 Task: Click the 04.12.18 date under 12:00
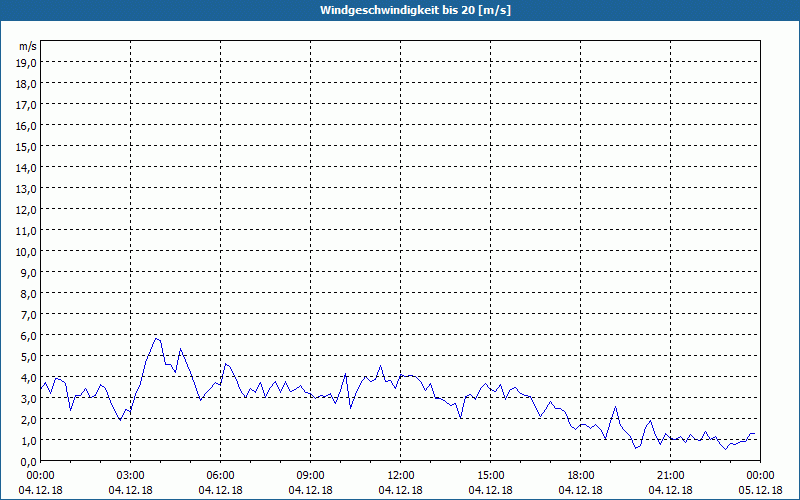tap(401, 490)
